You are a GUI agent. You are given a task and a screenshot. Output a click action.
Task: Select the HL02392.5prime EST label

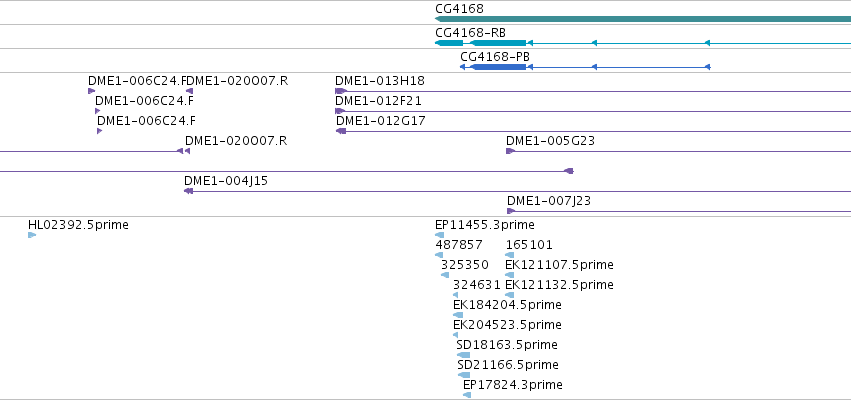click(x=78, y=225)
